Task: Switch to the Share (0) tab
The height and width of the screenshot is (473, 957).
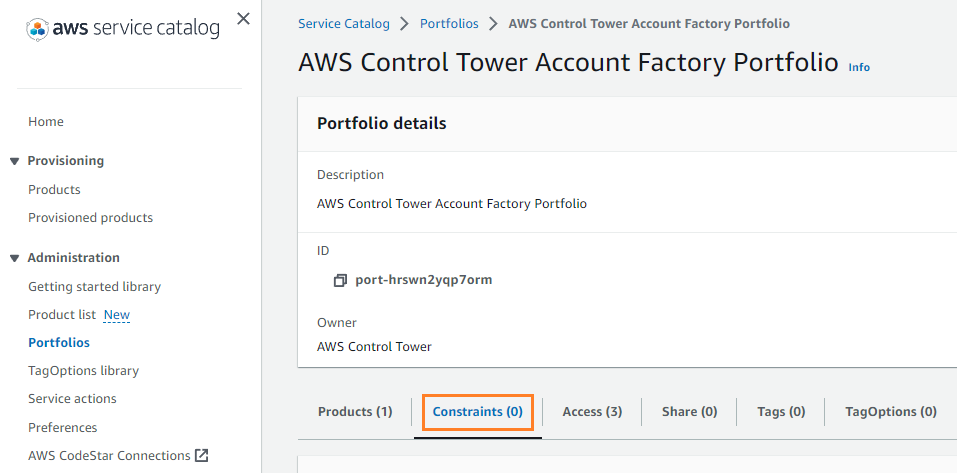Action: [x=689, y=411]
